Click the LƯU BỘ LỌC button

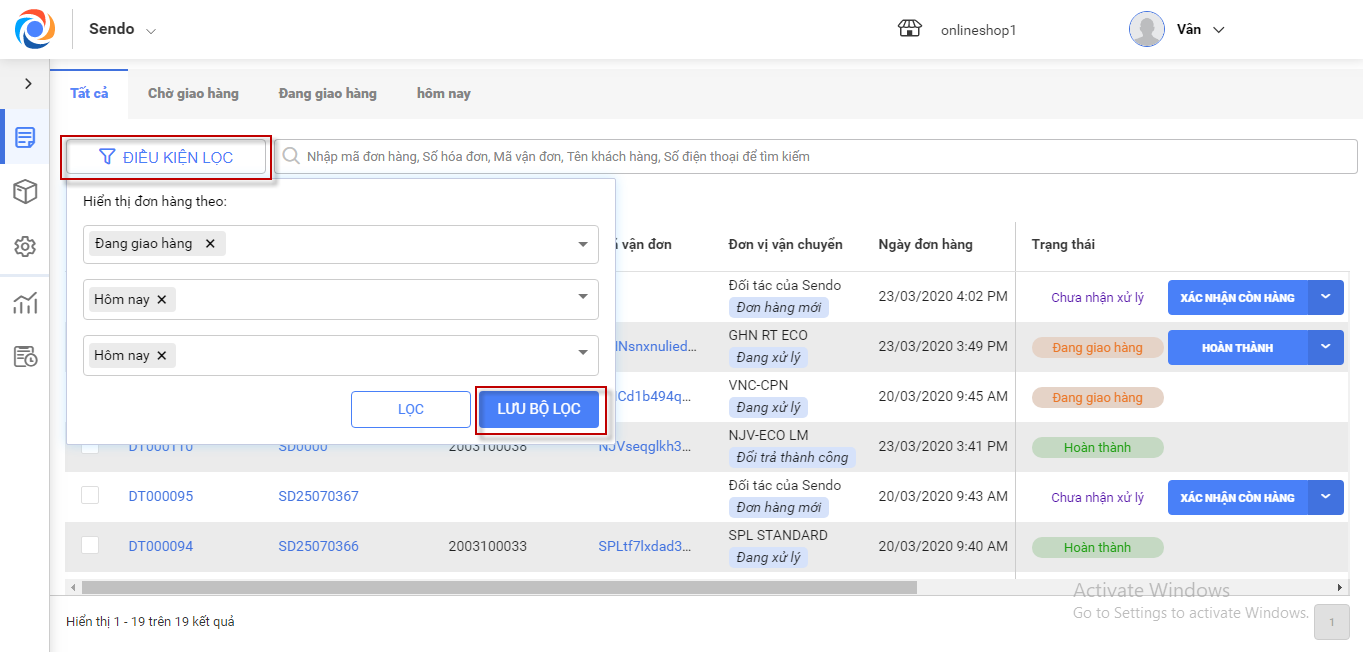539,409
